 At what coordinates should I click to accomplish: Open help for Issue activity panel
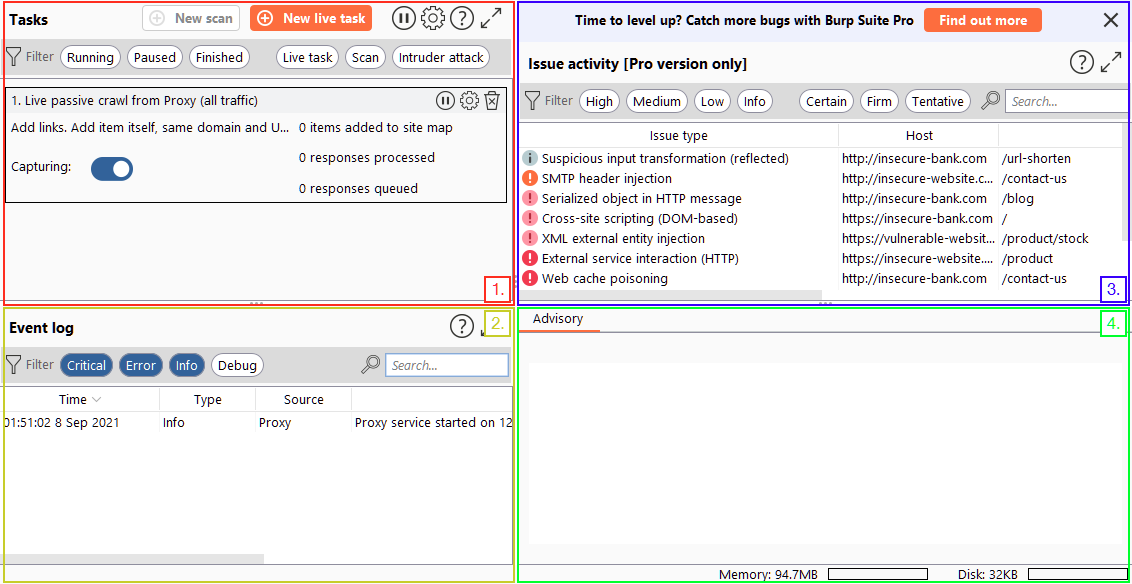click(1081, 62)
